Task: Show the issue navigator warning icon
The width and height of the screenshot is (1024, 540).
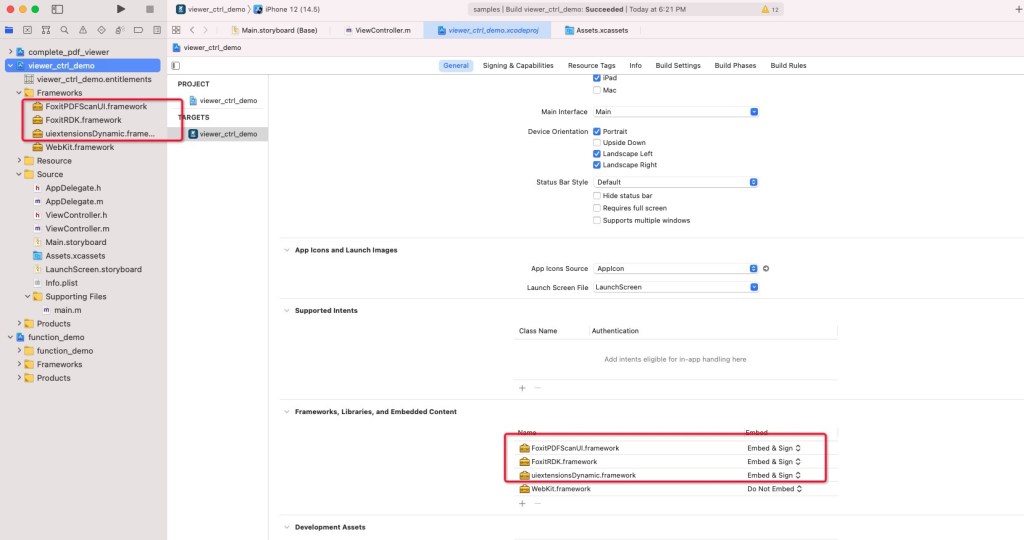Action: (x=83, y=30)
